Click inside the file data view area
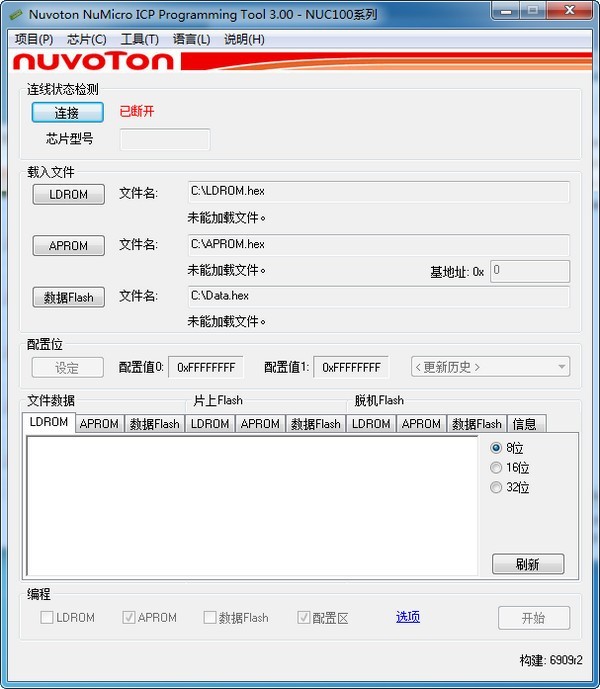The image size is (600, 689). (x=252, y=505)
